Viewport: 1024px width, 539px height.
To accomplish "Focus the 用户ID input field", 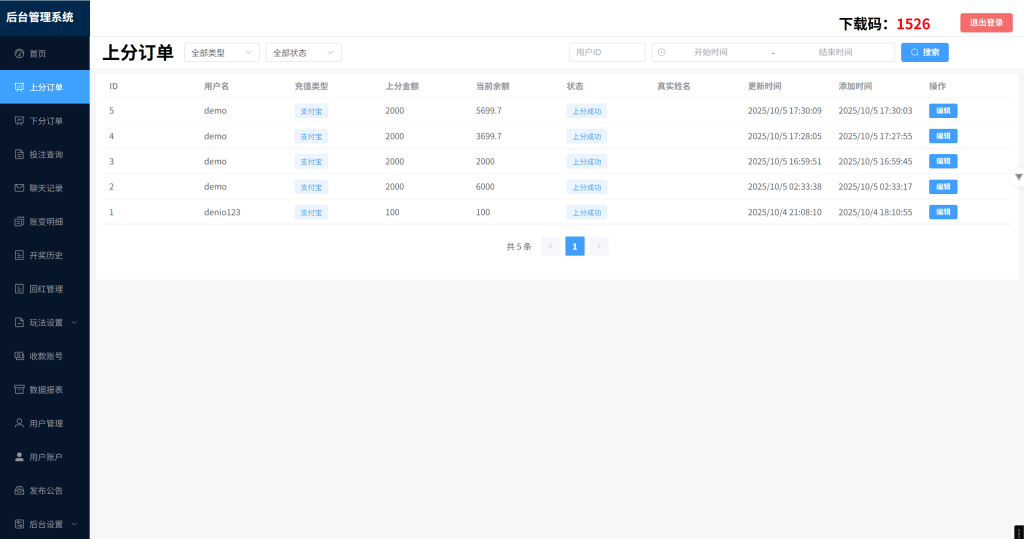I will tap(606, 52).
